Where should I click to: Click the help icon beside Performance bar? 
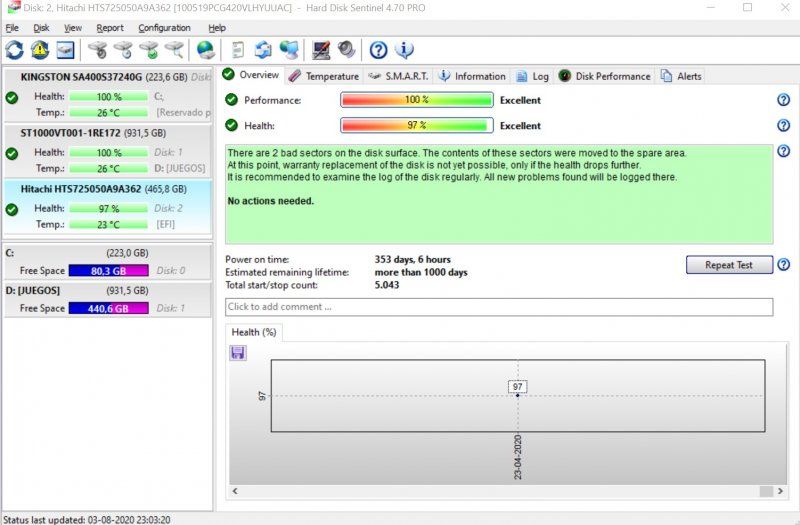(784, 100)
